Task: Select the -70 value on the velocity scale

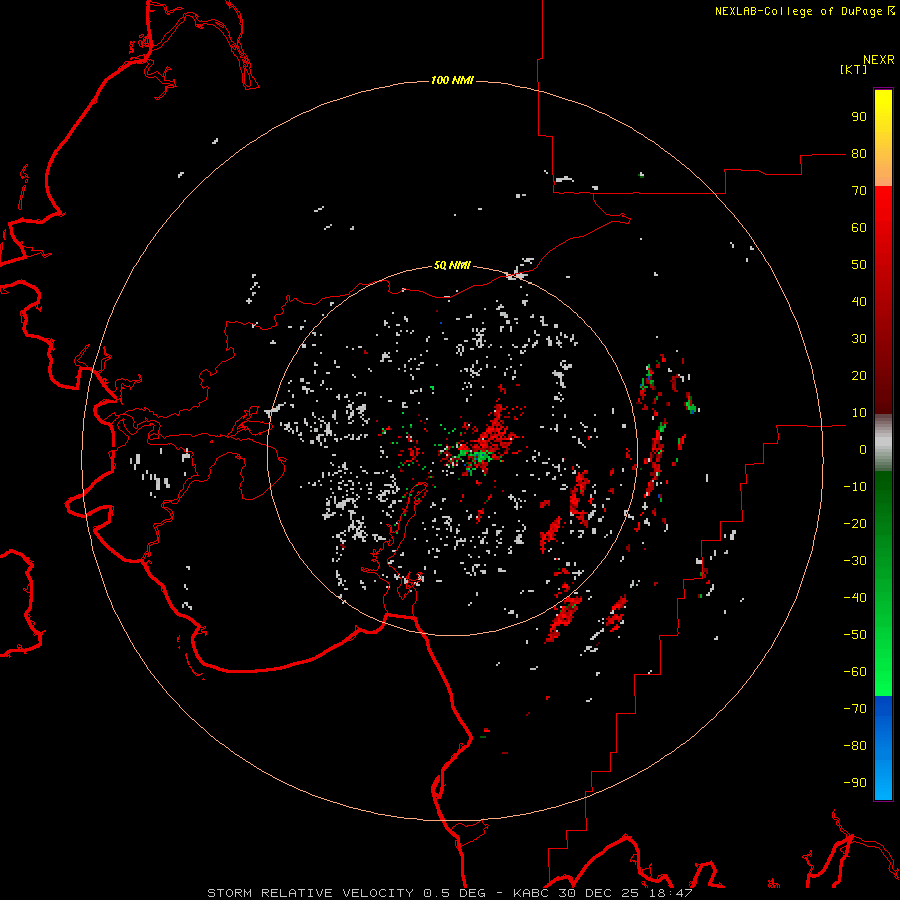Action: click(855, 708)
